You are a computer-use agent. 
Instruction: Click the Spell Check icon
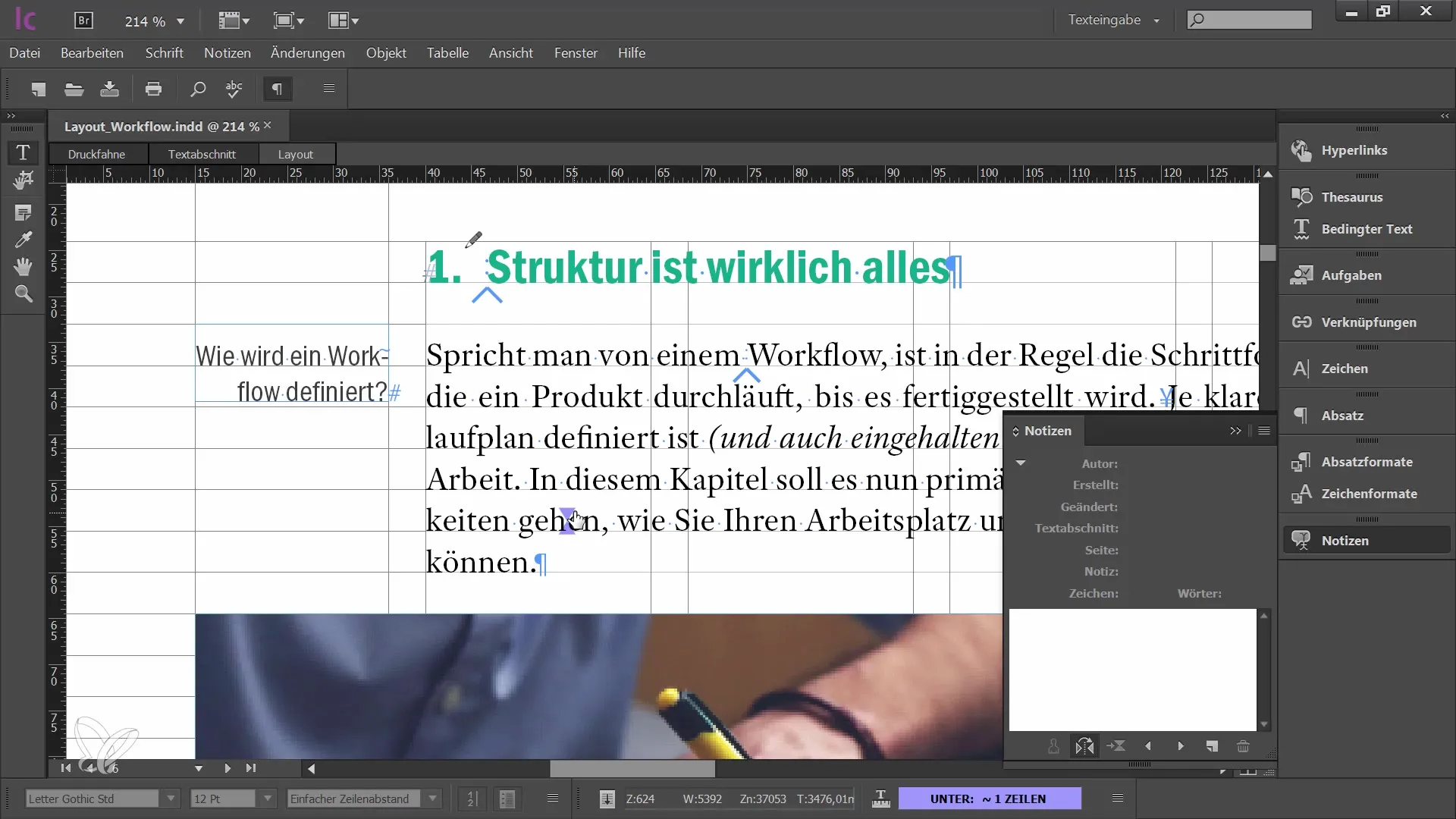click(x=233, y=89)
